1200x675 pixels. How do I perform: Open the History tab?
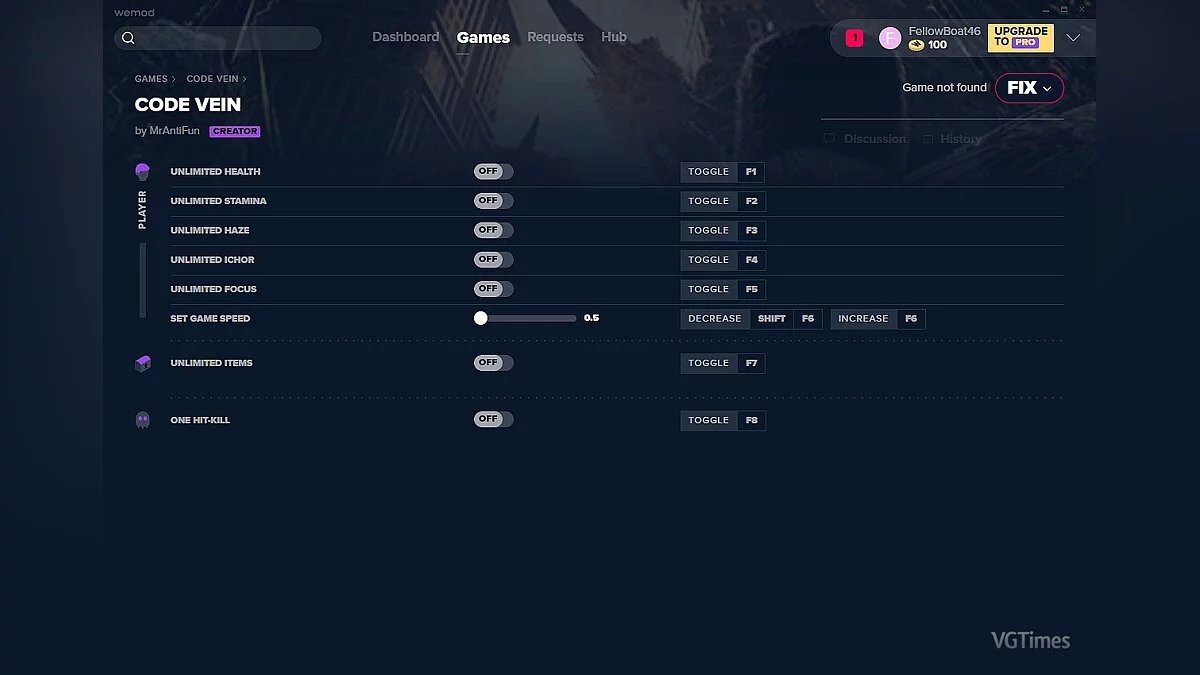(x=952, y=139)
